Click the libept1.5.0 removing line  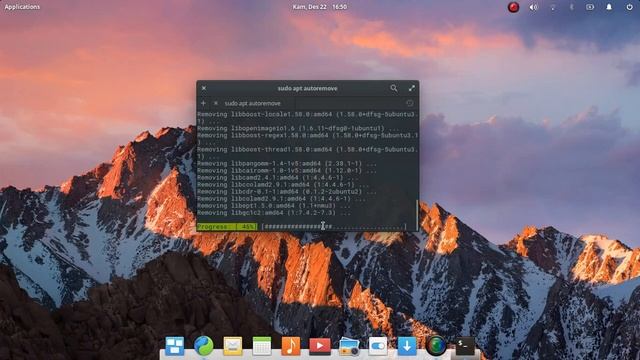point(274,206)
